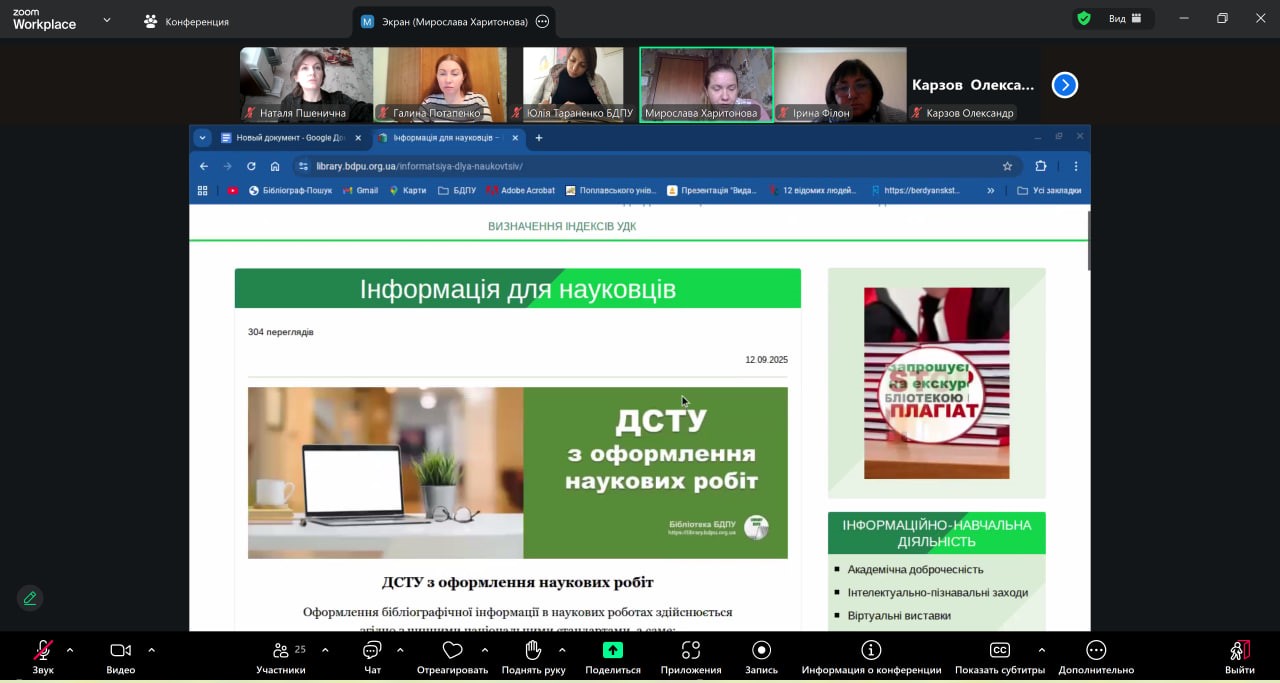Open Дополнительно more options menu
This screenshot has height=683, width=1280.
coord(1096,655)
